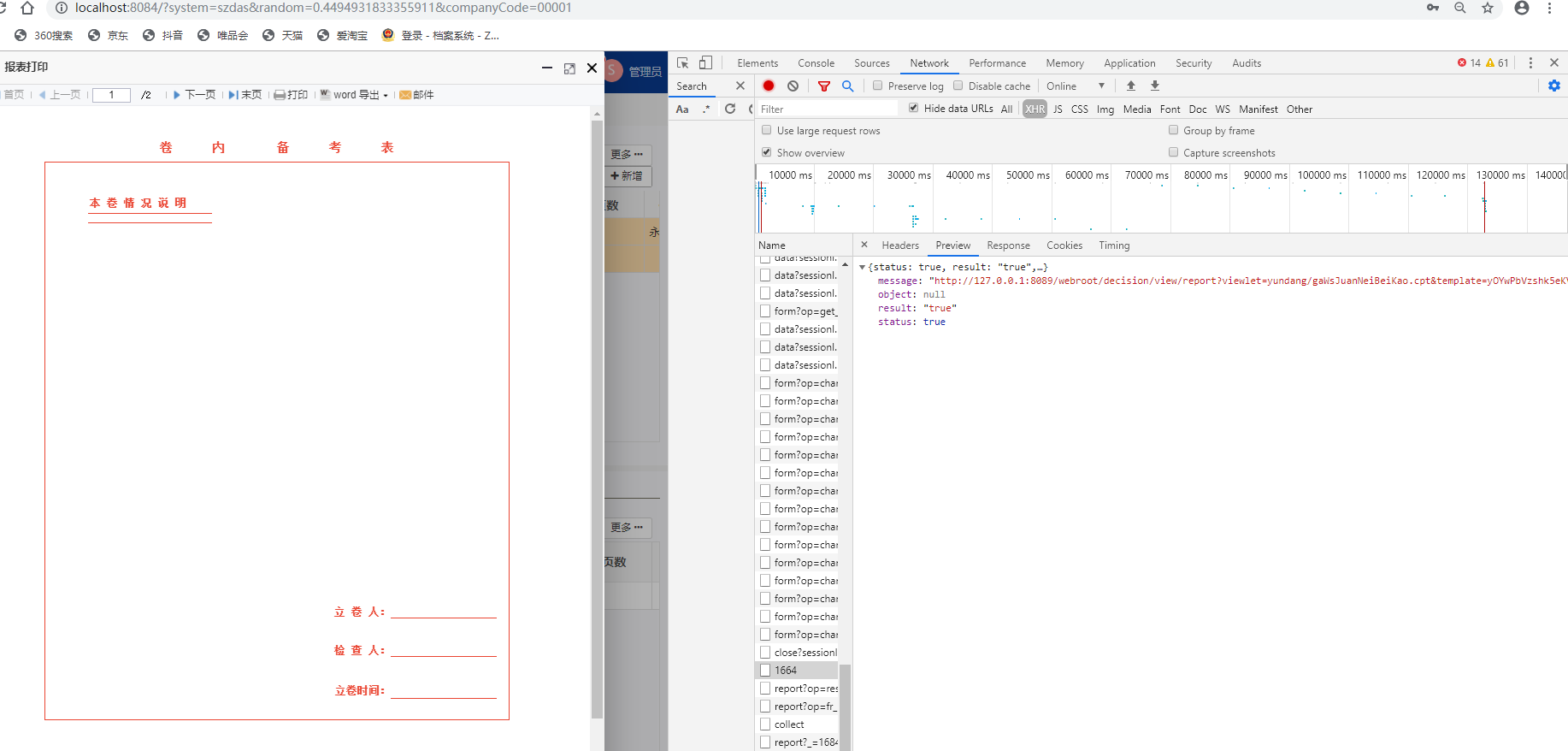Refresh the search results

tap(730, 109)
